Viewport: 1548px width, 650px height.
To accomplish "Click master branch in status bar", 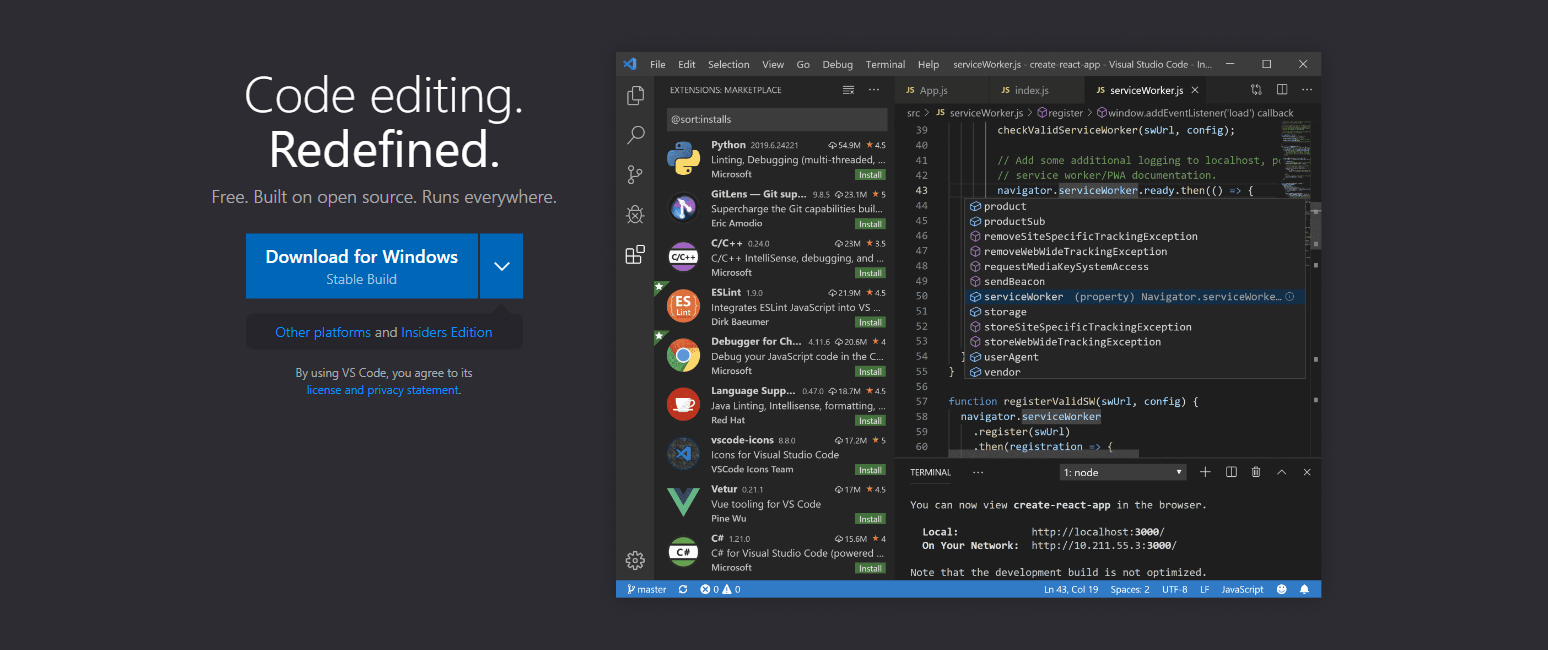I will pyautogui.click(x=647, y=590).
